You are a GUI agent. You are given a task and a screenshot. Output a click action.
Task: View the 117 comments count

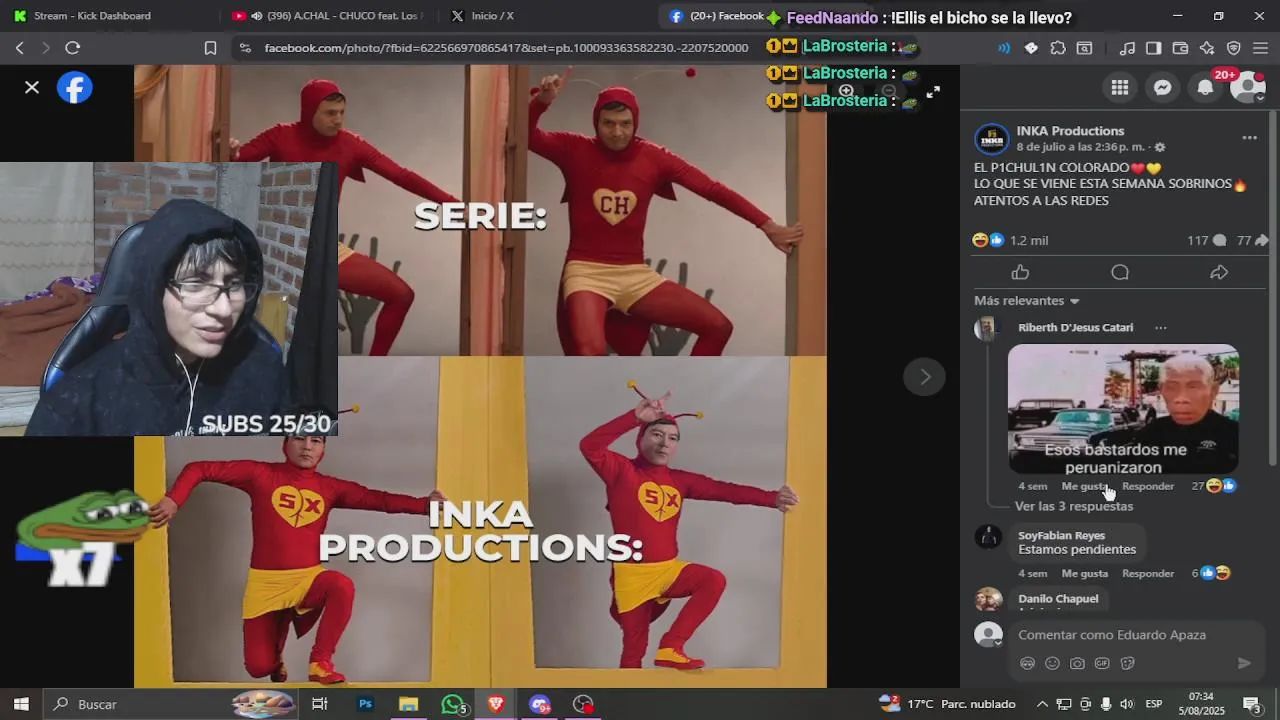coord(1206,241)
